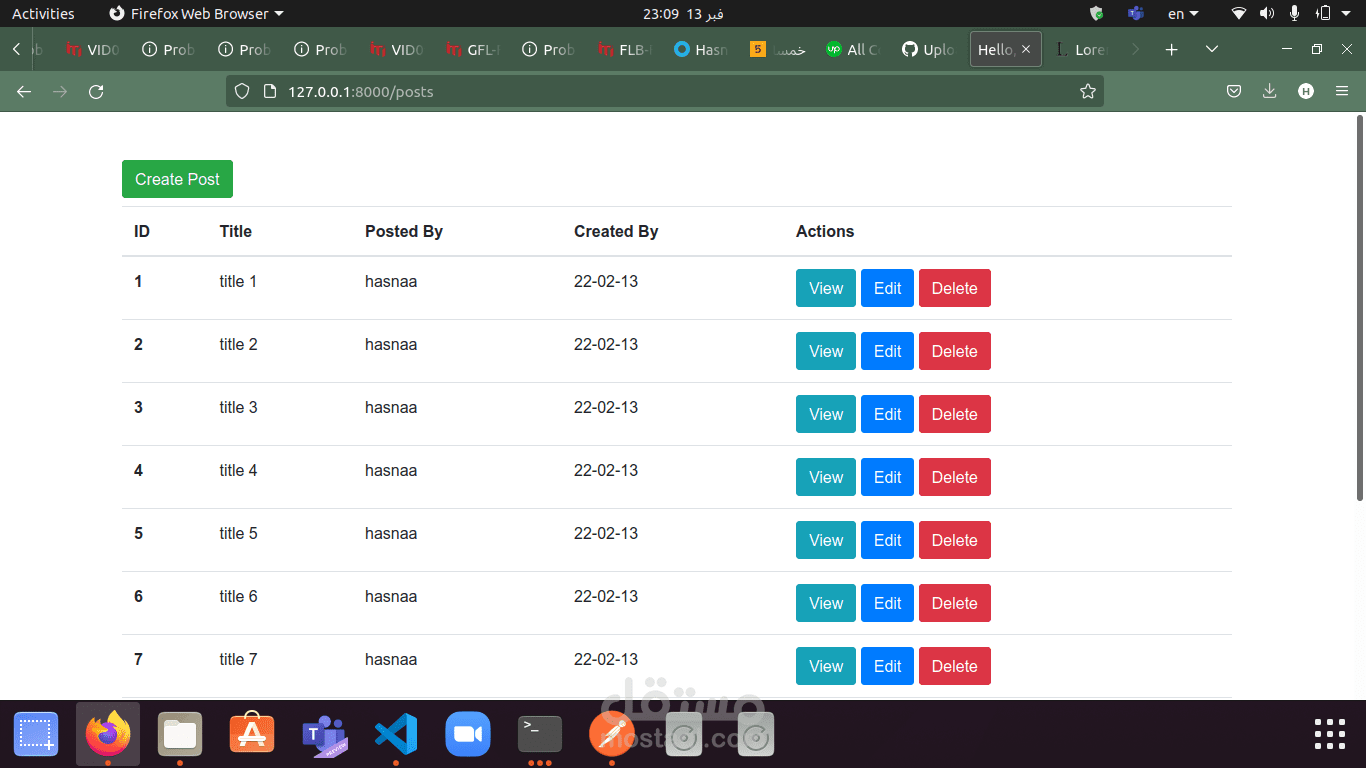Click the URL address bar field
1366x768 pixels.
tap(664, 91)
